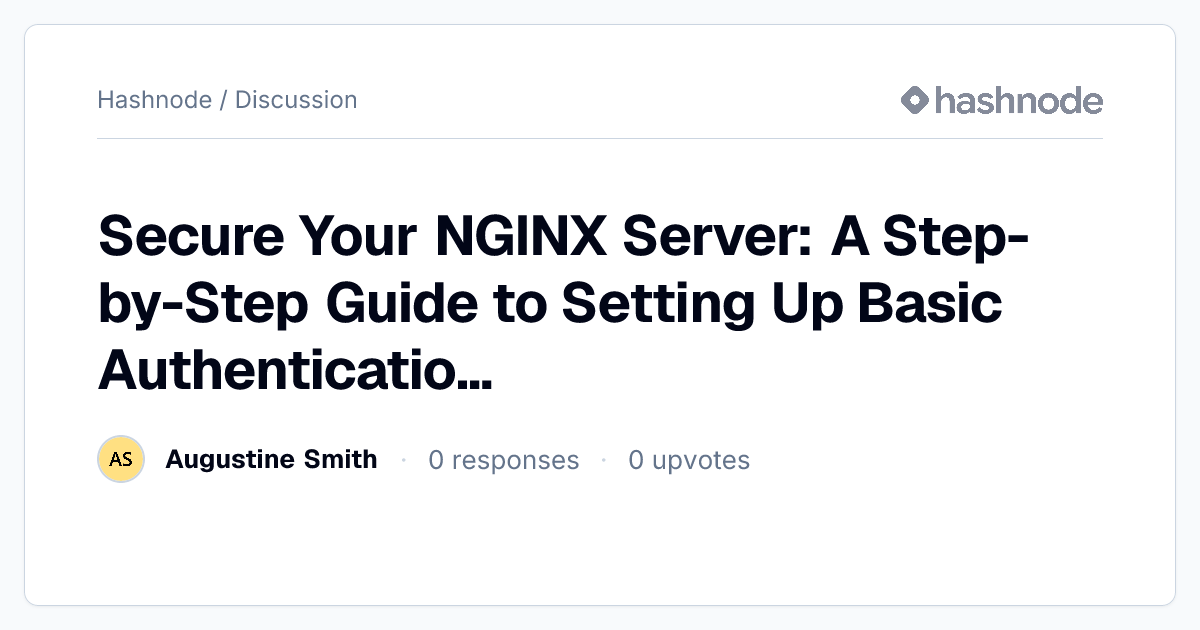This screenshot has width=1200, height=630.
Task: Click the Hashnode logo icon
Action: pyautogui.click(x=915, y=100)
